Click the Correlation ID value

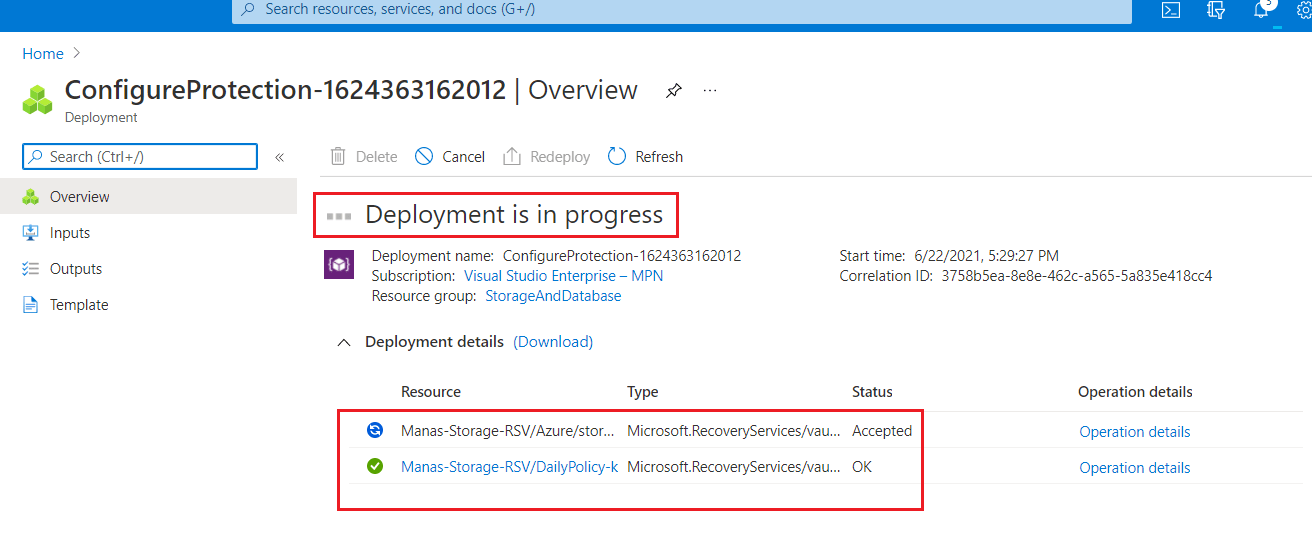[x=1077, y=276]
